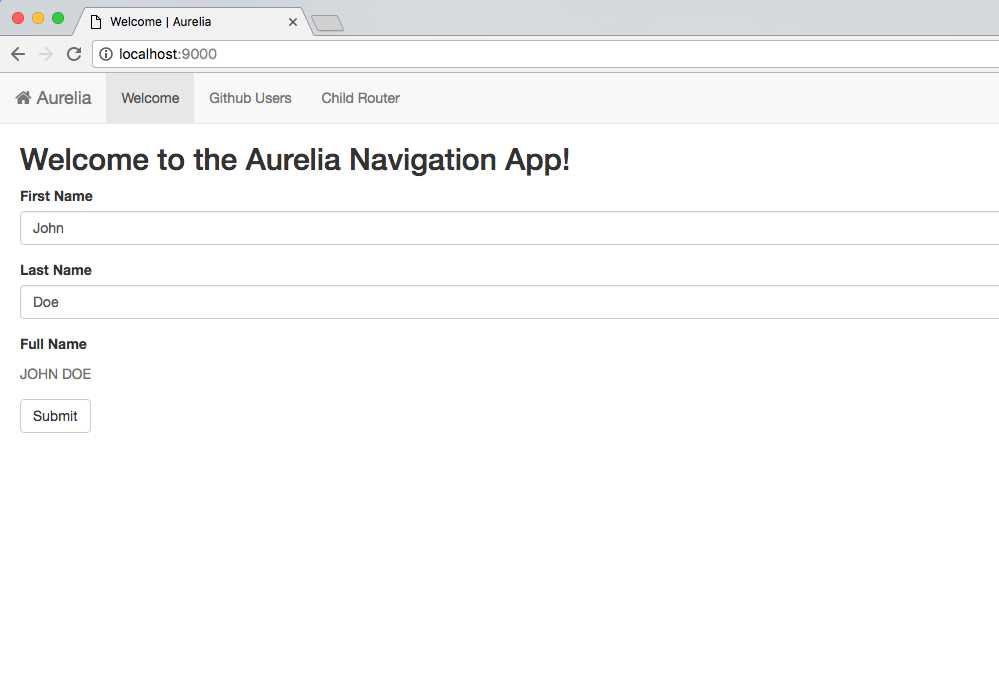Click the green zoom traffic light button
This screenshot has width=999, height=680.
click(x=57, y=17)
